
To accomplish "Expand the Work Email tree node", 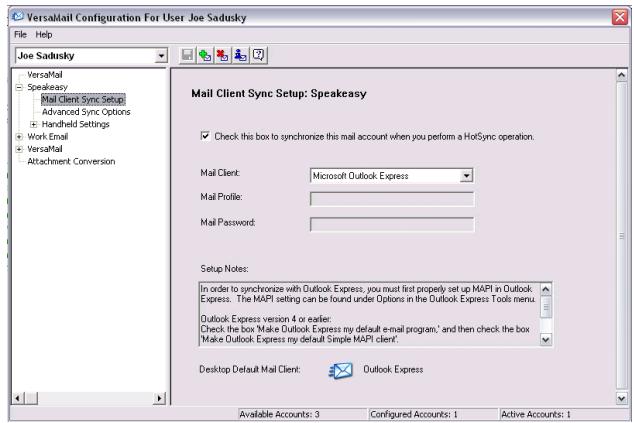I will coord(19,137).
